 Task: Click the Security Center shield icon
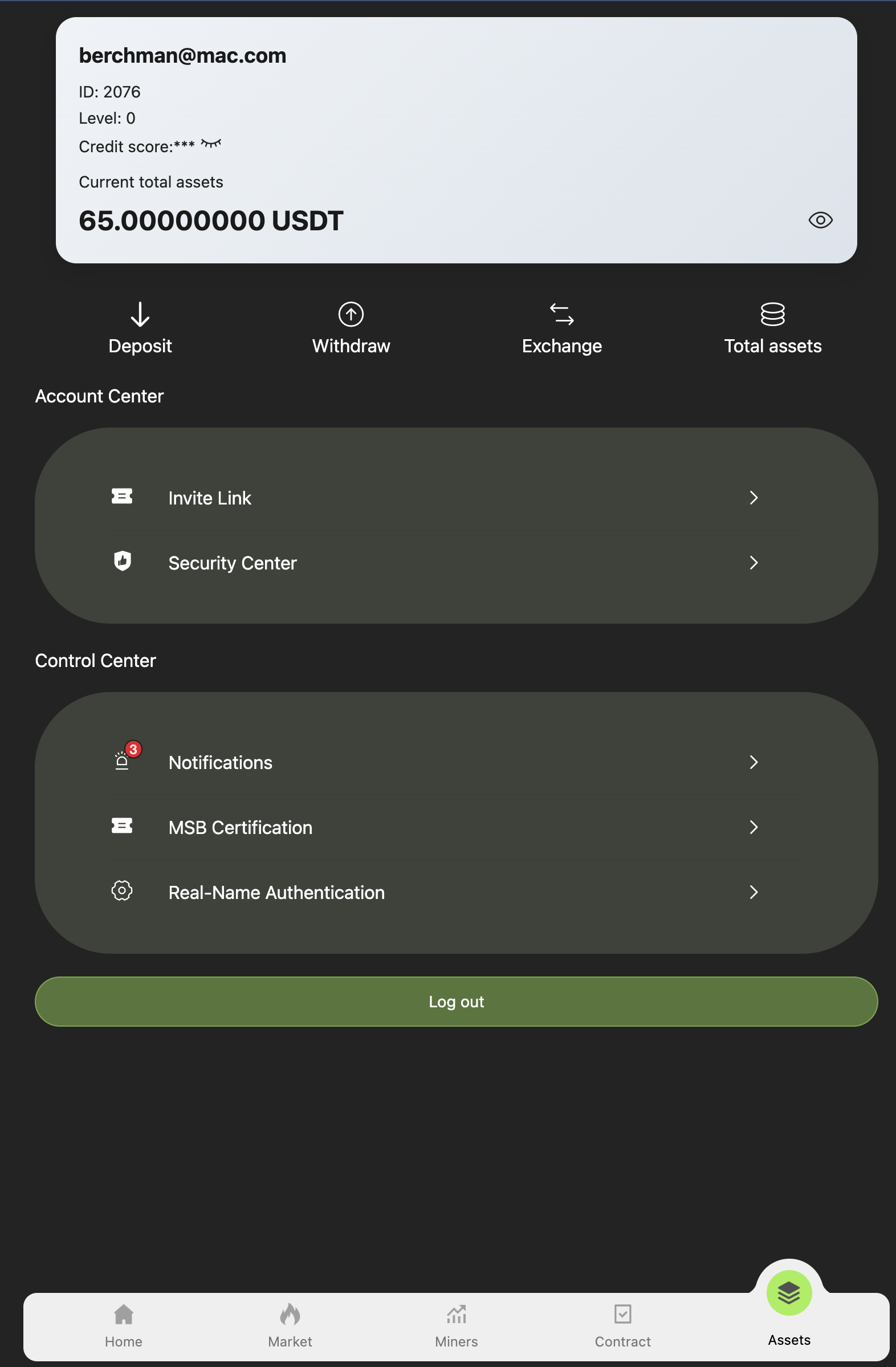[x=123, y=560]
